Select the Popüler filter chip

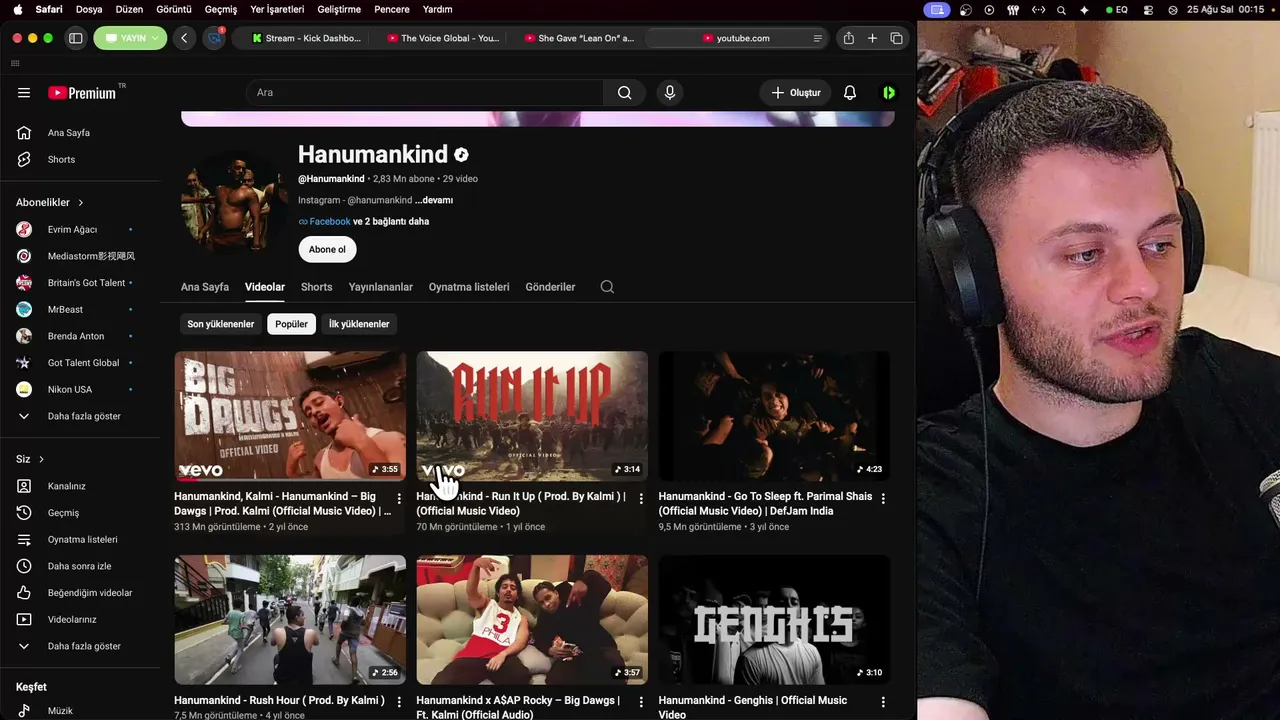292,324
